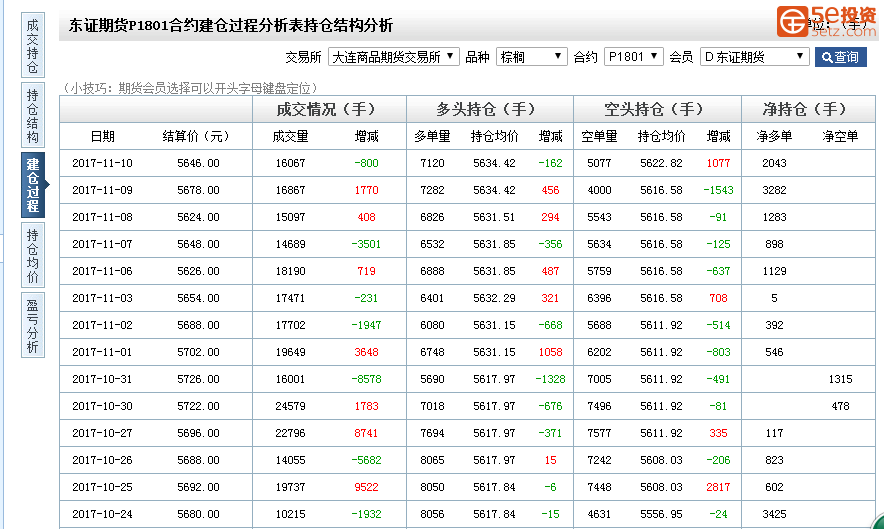Open the 成交持仓 side tab
Screen dimensions: 884x529
[x=33, y=46]
